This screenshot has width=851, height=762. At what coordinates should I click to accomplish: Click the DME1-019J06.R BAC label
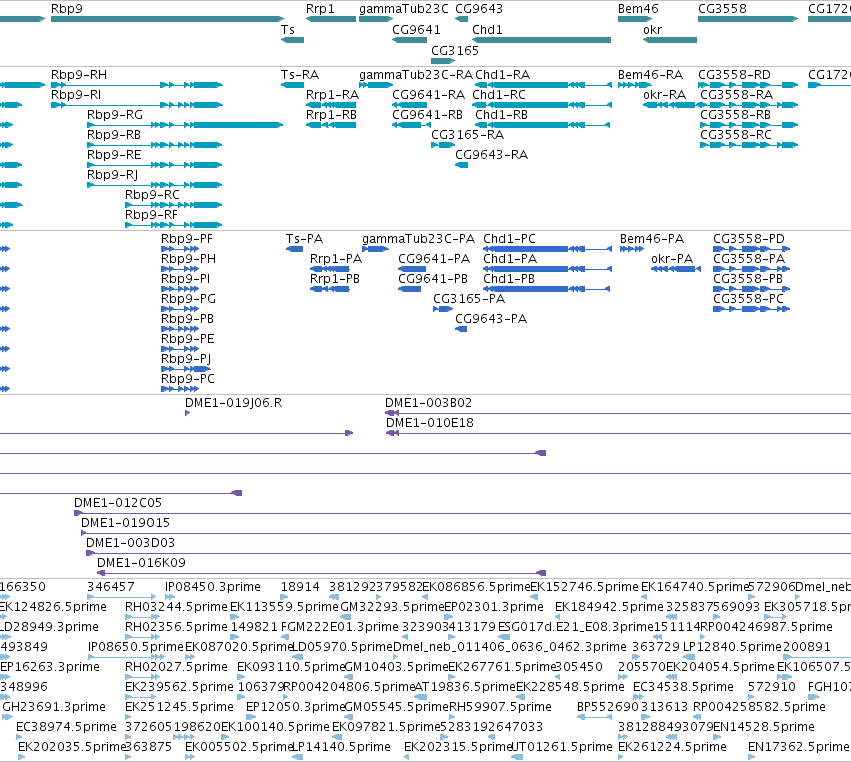[233, 402]
